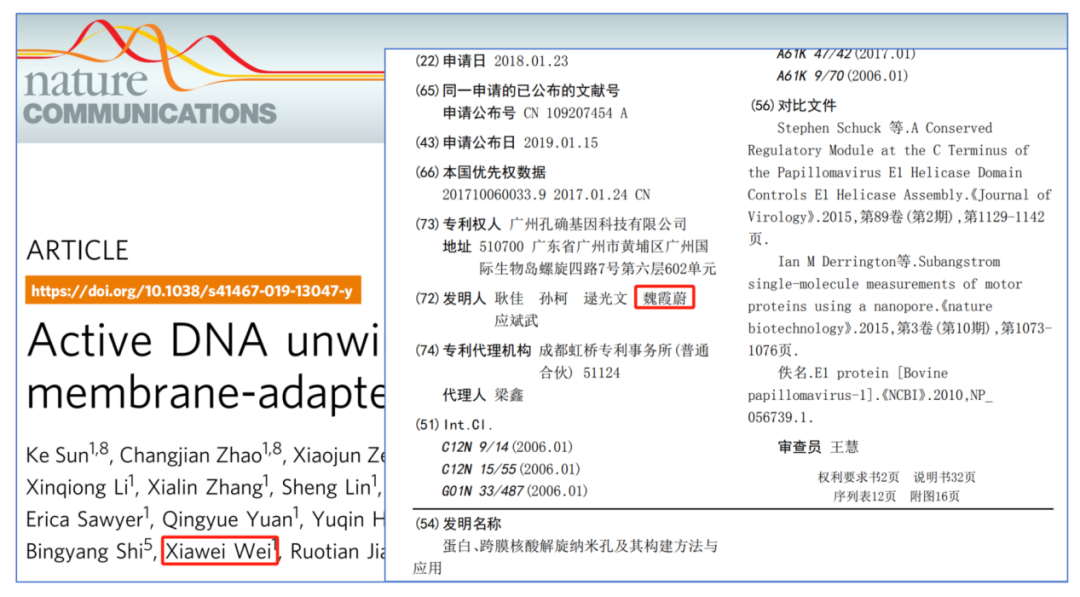
Task: Click publication number CN 109207454 A
Action: tap(575, 113)
